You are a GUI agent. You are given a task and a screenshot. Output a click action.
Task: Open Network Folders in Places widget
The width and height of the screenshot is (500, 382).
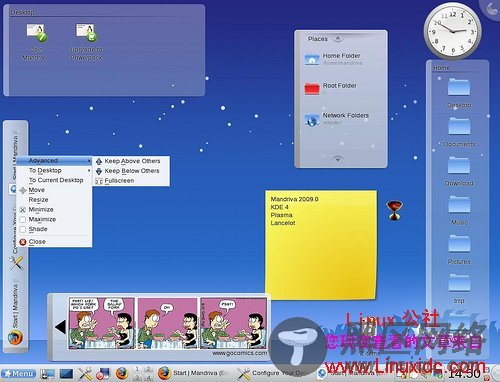[x=337, y=119]
